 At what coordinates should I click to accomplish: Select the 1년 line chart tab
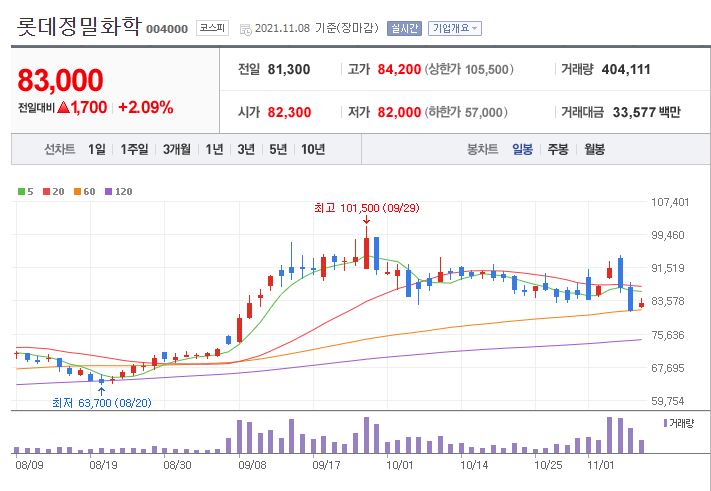[214, 149]
